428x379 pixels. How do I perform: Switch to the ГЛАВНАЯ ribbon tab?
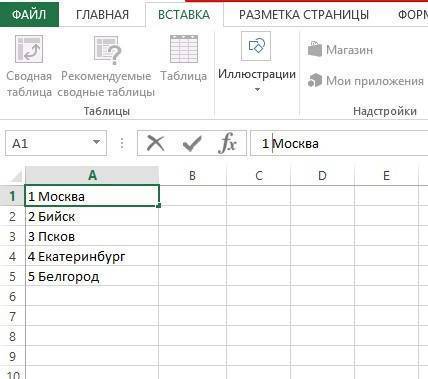click(x=102, y=15)
